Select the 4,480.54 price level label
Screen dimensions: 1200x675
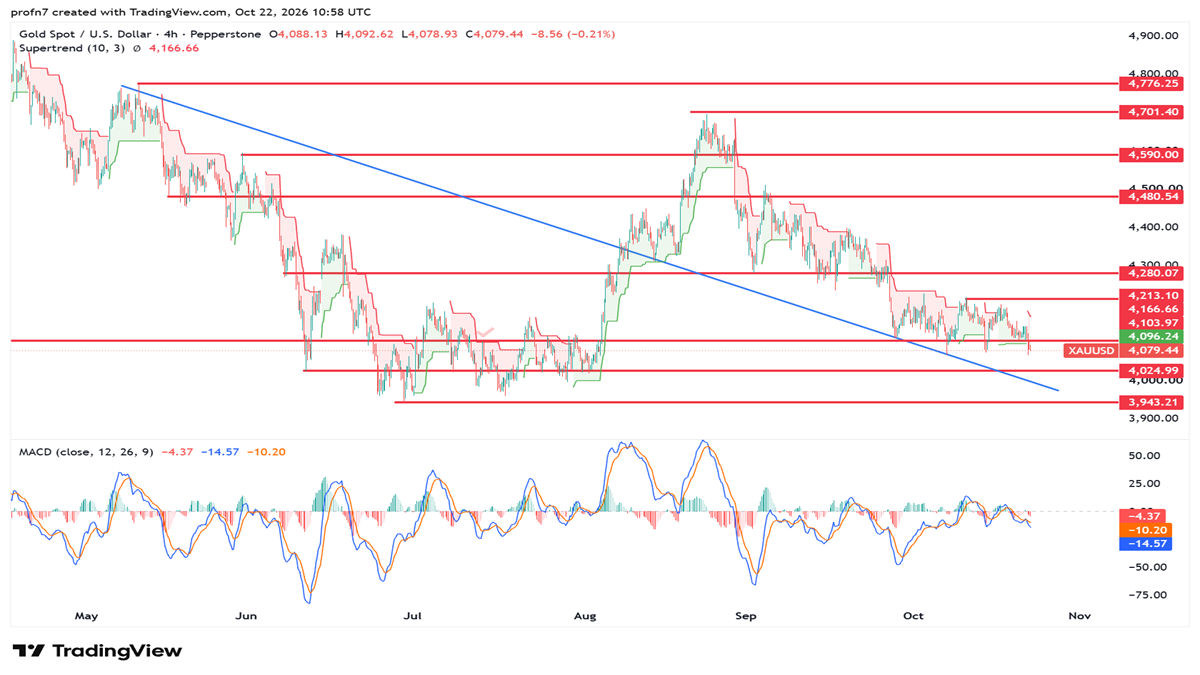click(x=1154, y=197)
